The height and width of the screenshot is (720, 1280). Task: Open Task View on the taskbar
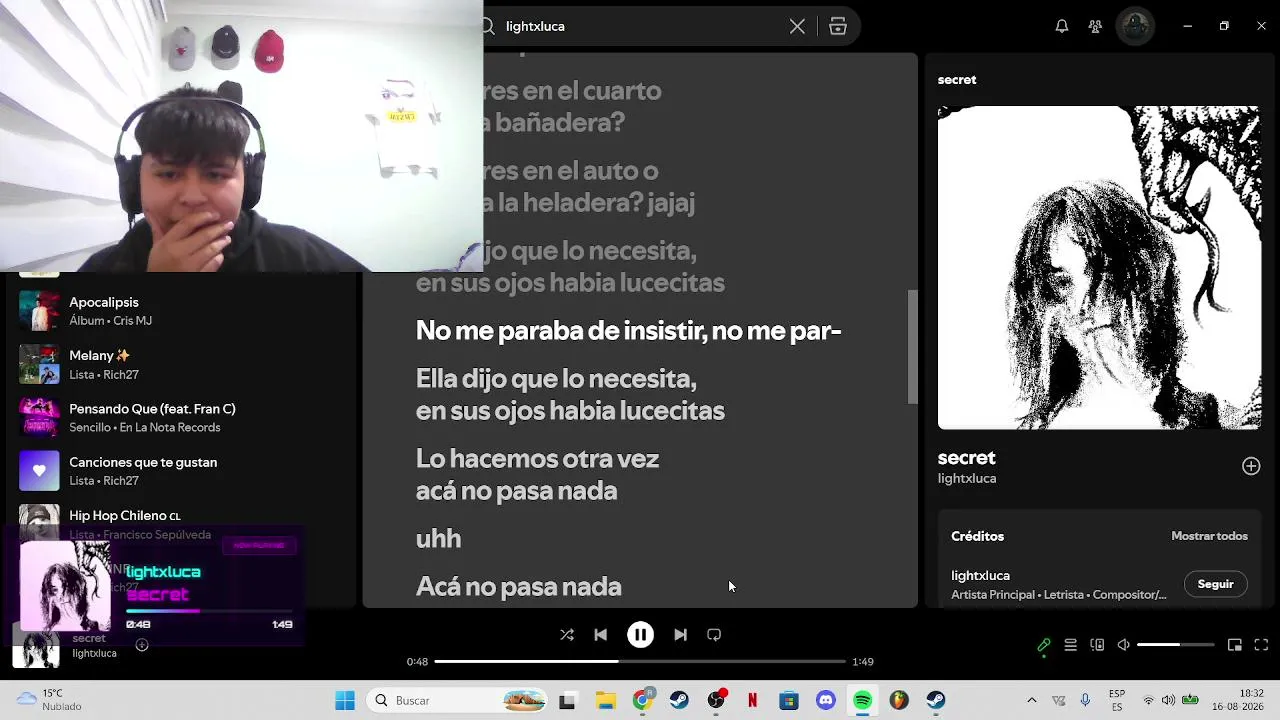coord(567,700)
